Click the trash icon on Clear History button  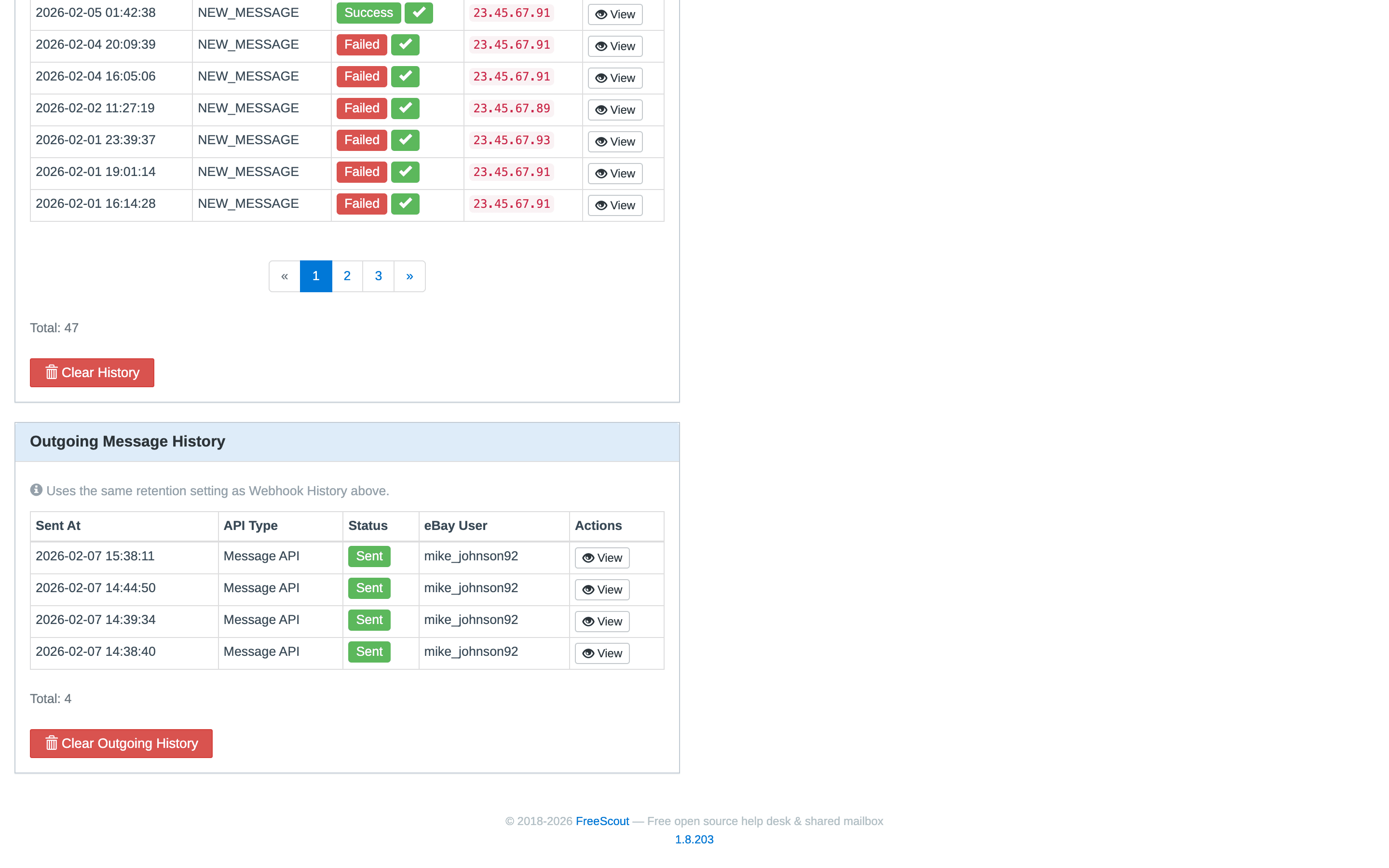[52, 372]
